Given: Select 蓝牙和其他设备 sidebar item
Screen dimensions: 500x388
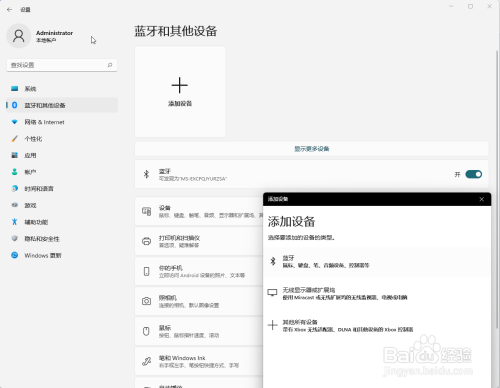Looking at the screenshot, I should [62, 105].
